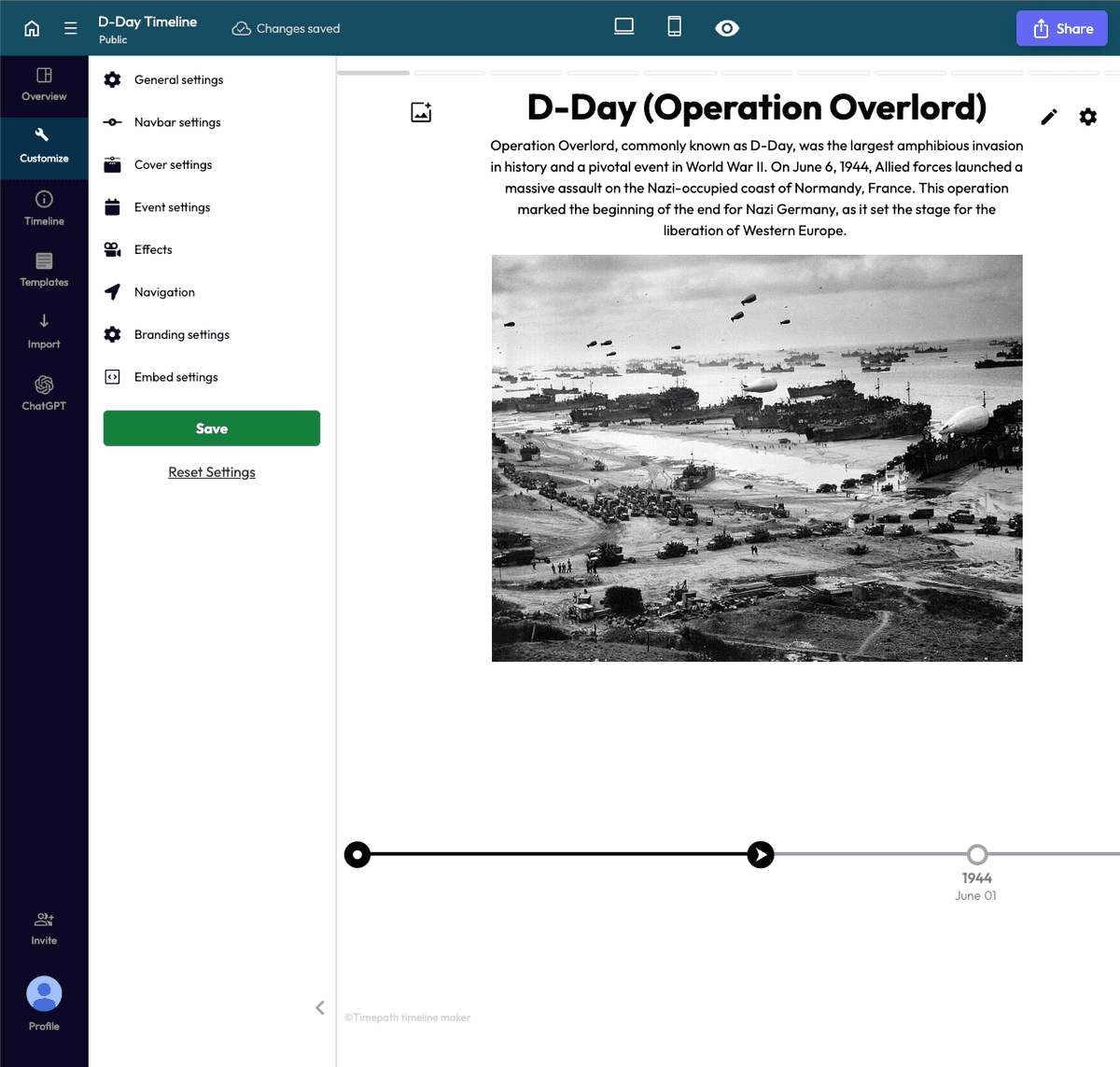The height and width of the screenshot is (1067, 1120).
Task: Select the 1944 June 01 timeline marker
Action: 976,854
